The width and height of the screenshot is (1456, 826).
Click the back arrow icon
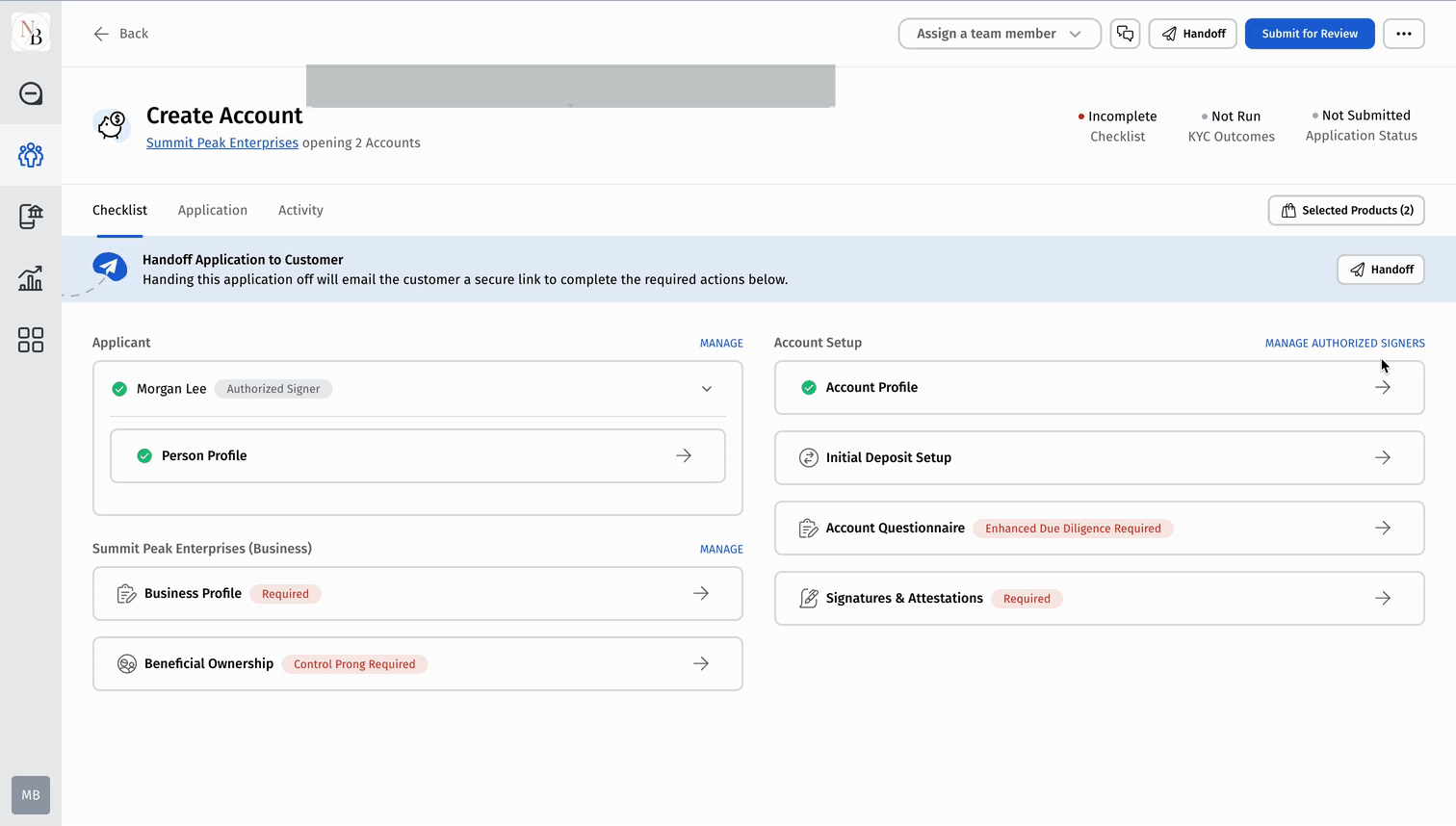101,34
